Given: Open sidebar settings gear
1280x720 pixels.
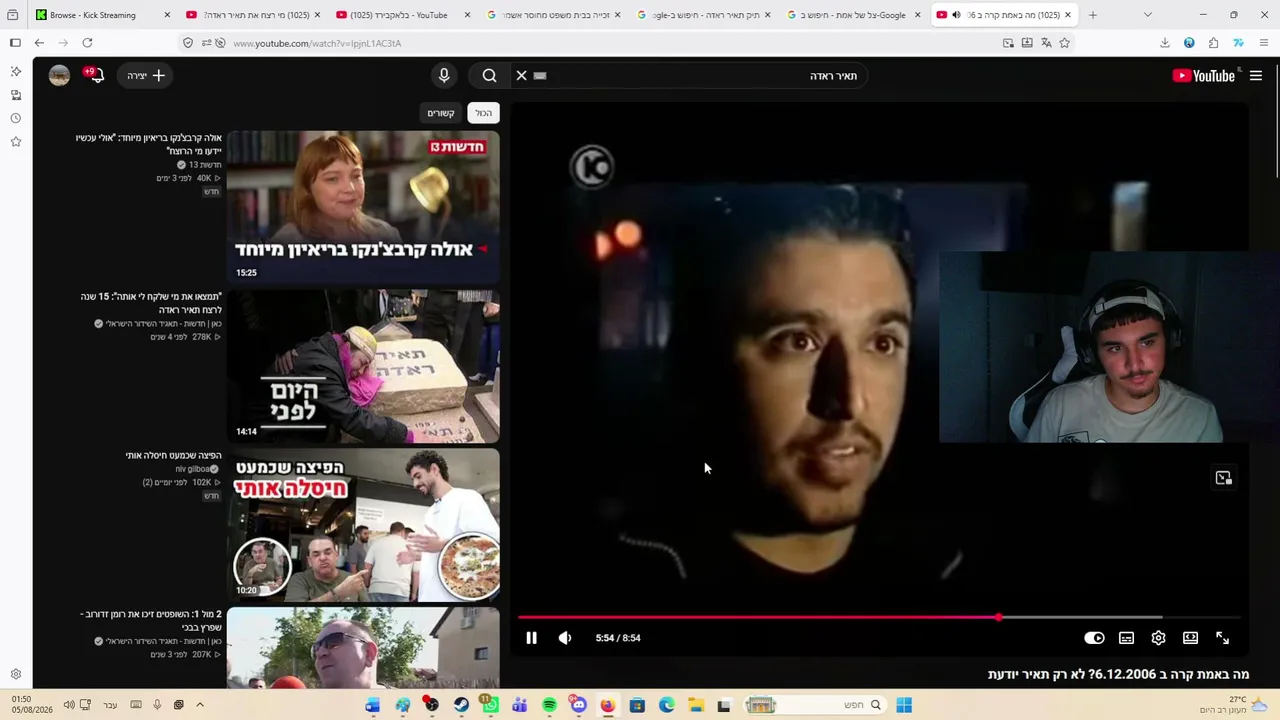Looking at the screenshot, I should [x=16, y=675].
